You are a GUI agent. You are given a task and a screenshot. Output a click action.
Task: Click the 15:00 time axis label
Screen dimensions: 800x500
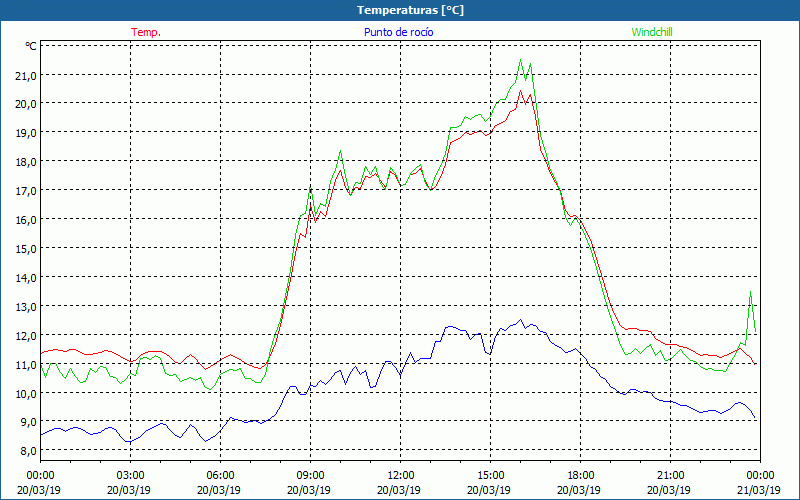(490, 475)
